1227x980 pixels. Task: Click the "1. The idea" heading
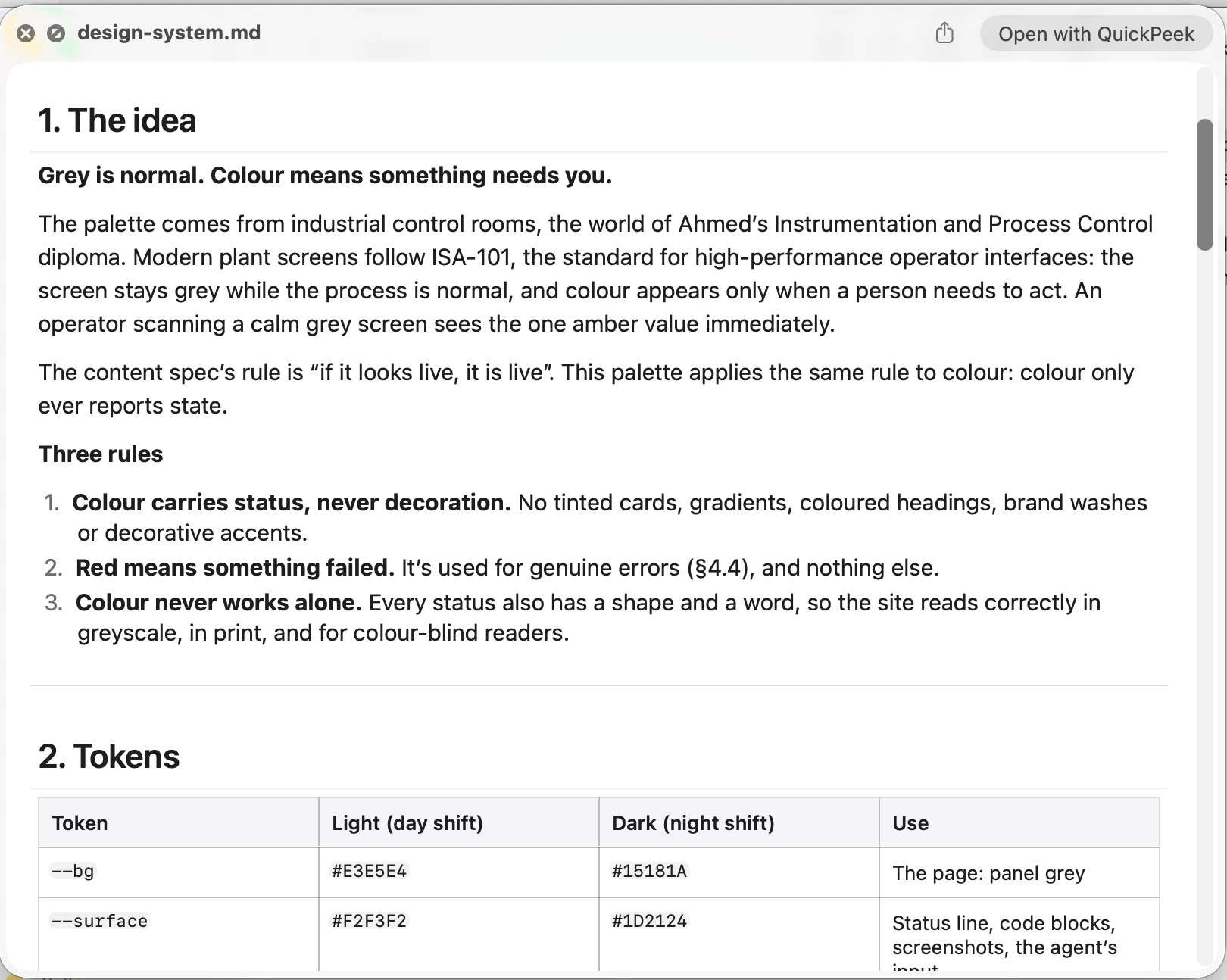tap(117, 120)
